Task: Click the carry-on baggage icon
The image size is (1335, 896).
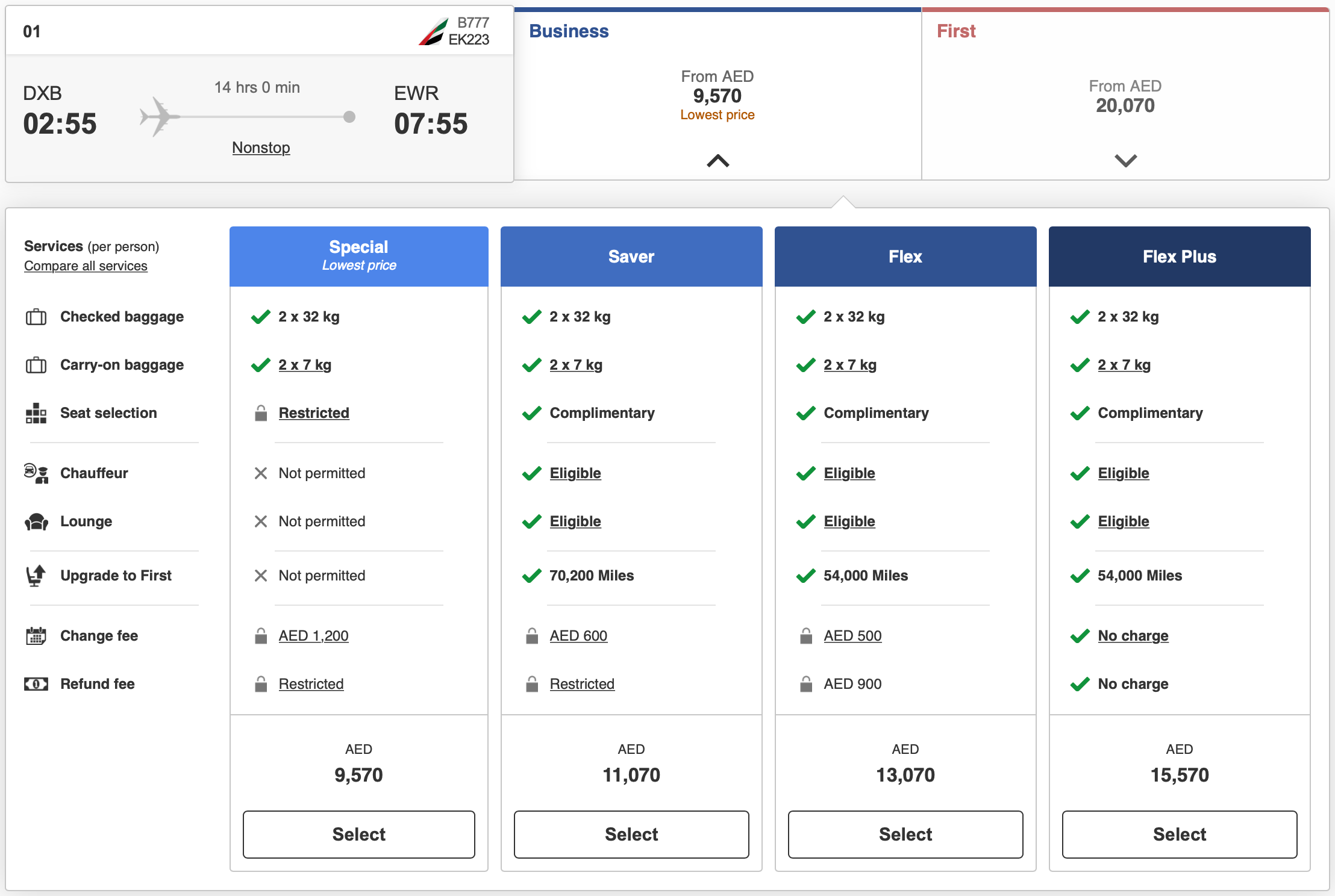Action: tap(36, 365)
